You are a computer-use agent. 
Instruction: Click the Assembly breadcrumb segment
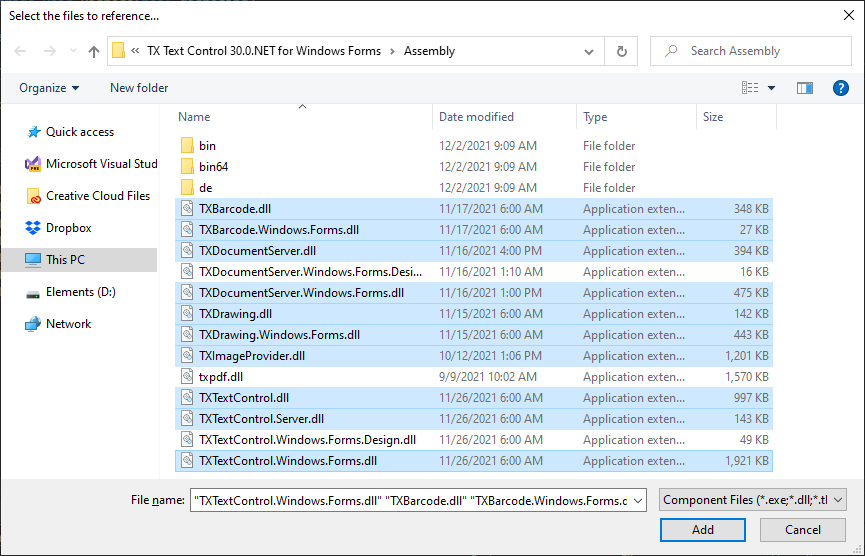[x=429, y=51]
